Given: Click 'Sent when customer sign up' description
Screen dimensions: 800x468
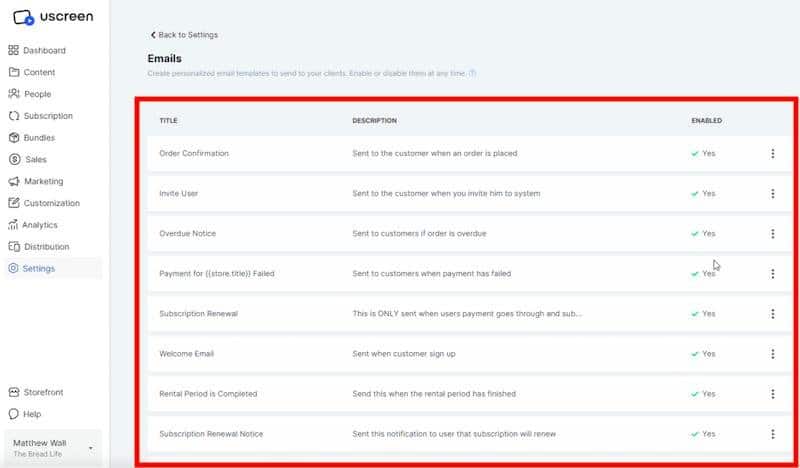Looking at the screenshot, I should pos(404,354).
